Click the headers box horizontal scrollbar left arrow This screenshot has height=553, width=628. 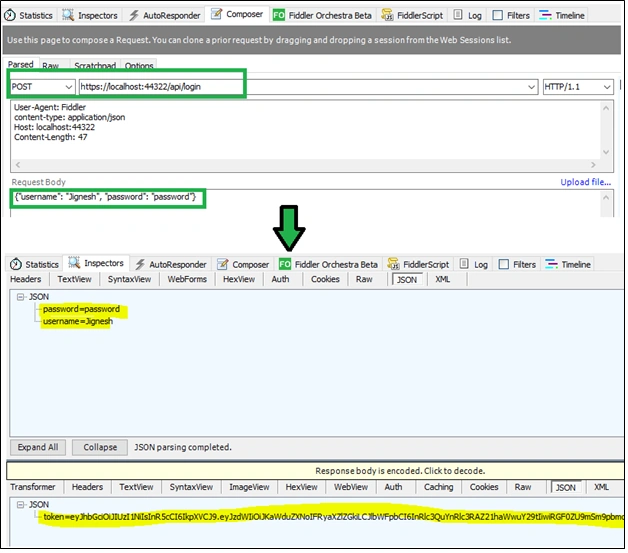(17, 165)
